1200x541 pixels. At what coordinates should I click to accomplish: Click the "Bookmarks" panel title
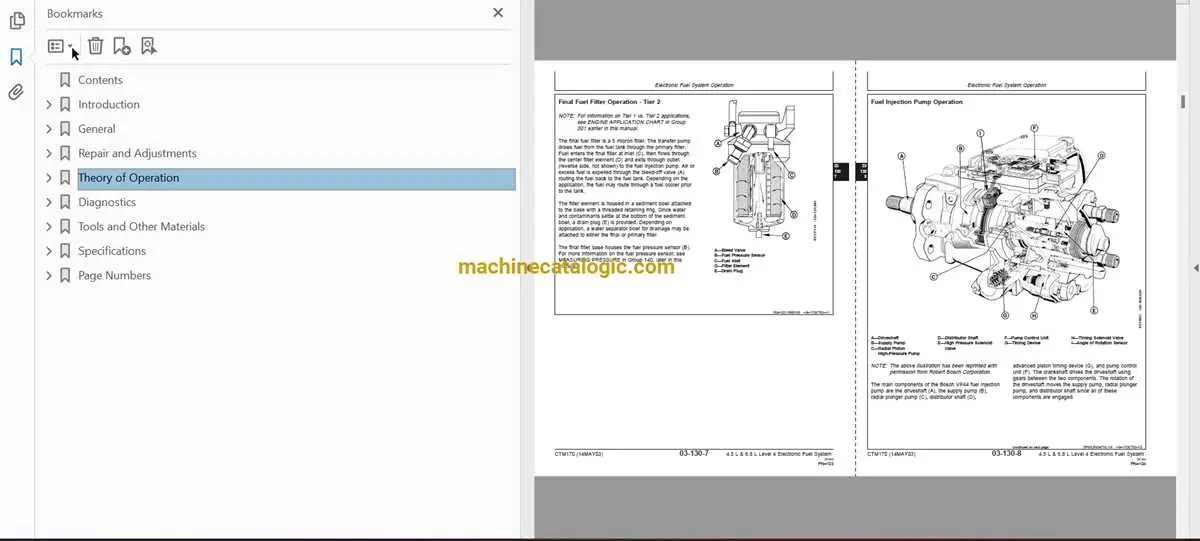coord(75,14)
